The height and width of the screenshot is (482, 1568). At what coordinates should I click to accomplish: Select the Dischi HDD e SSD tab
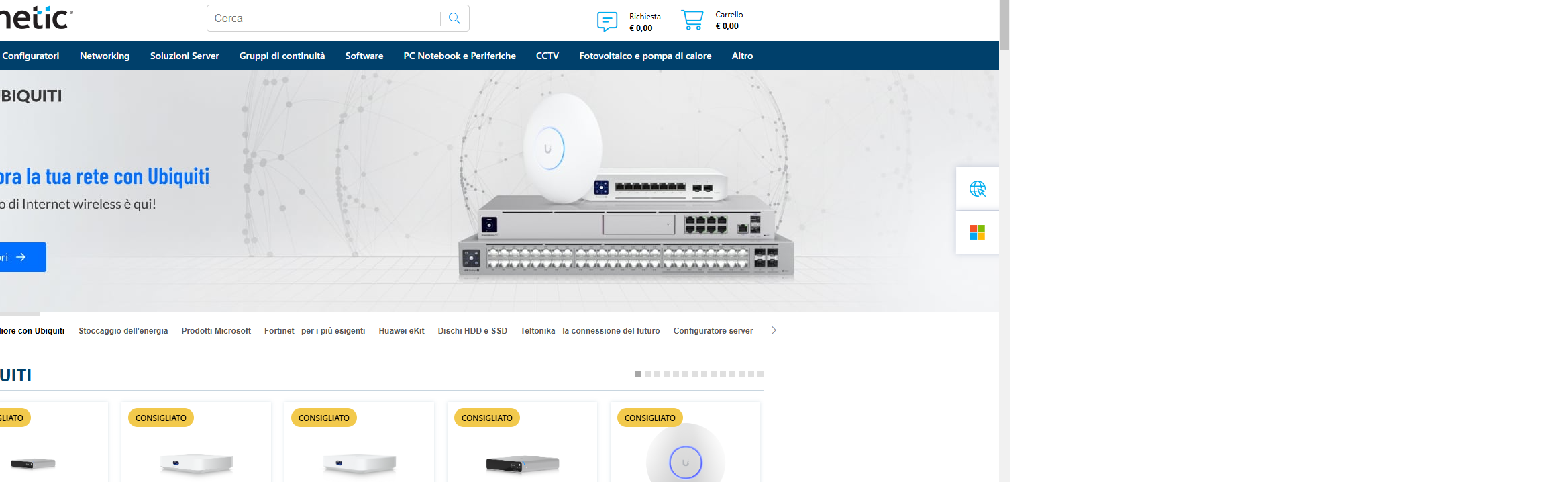472,331
